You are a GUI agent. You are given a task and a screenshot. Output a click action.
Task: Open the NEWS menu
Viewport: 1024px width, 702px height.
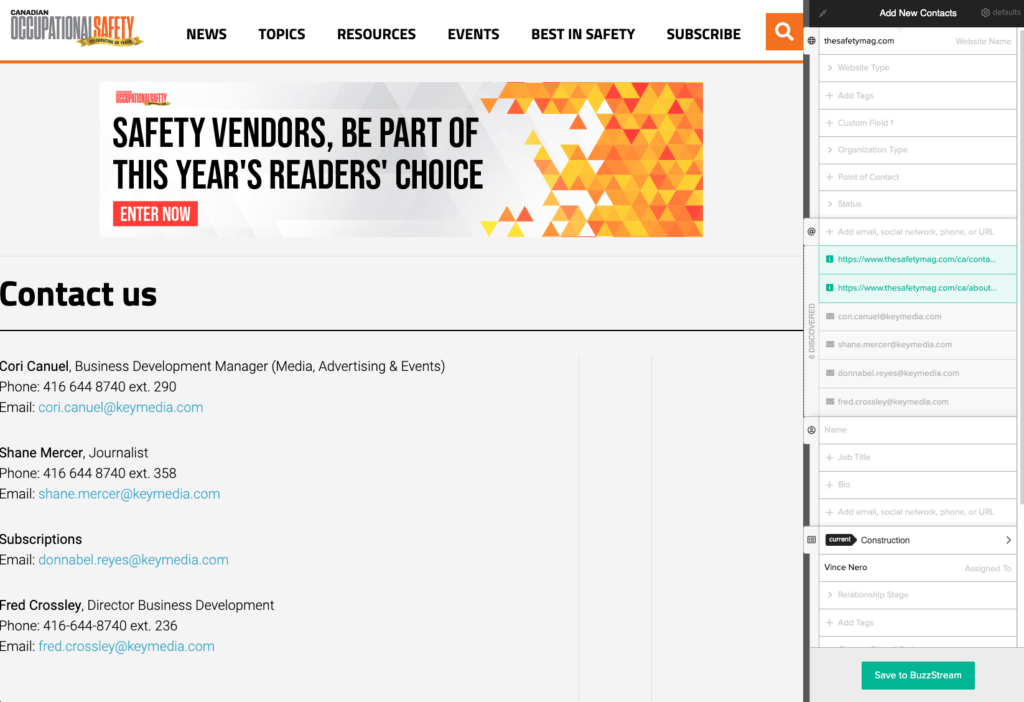click(206, 34)
